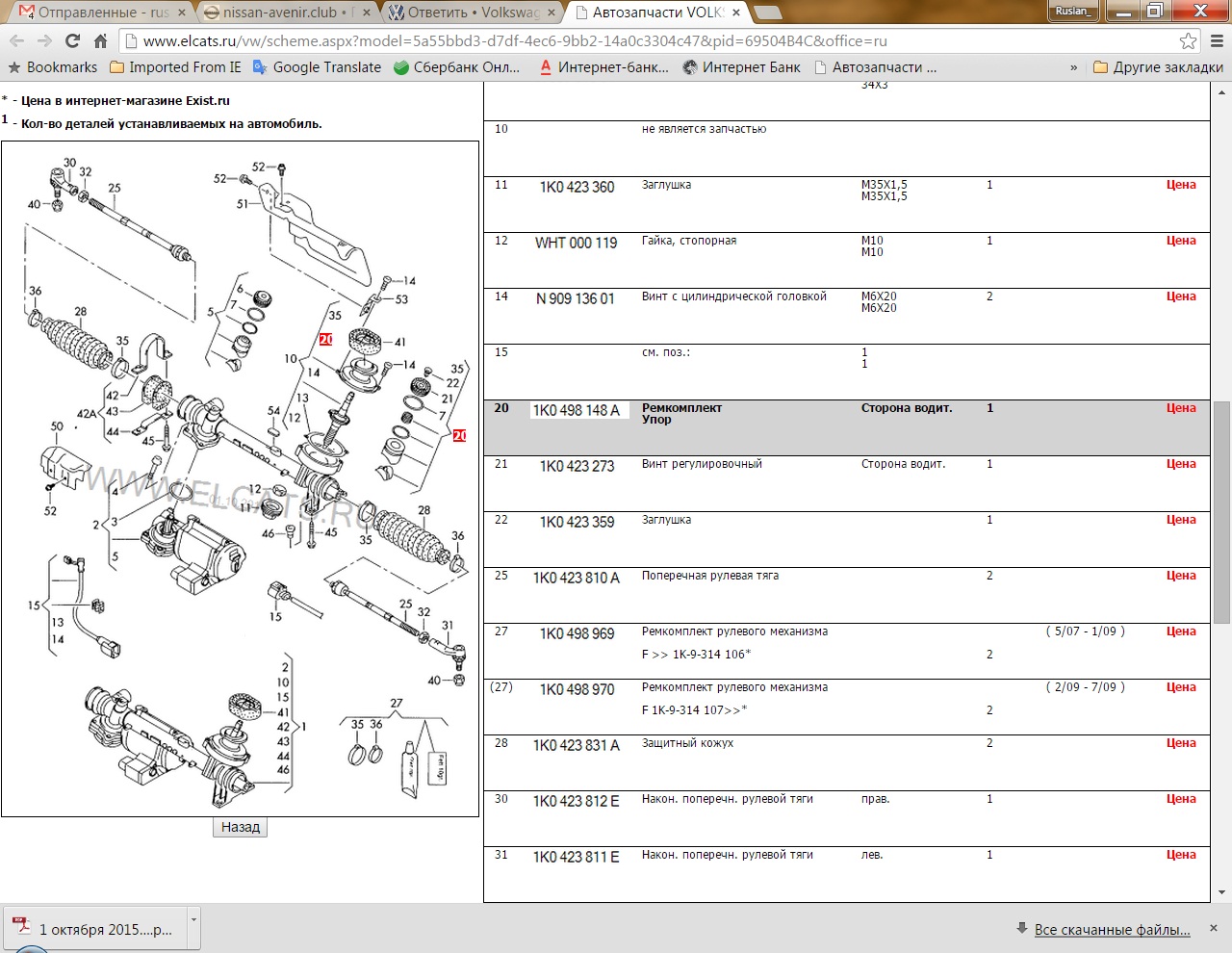
Task: Open the Imported From IE bookmarks folder
Action: 175,67
